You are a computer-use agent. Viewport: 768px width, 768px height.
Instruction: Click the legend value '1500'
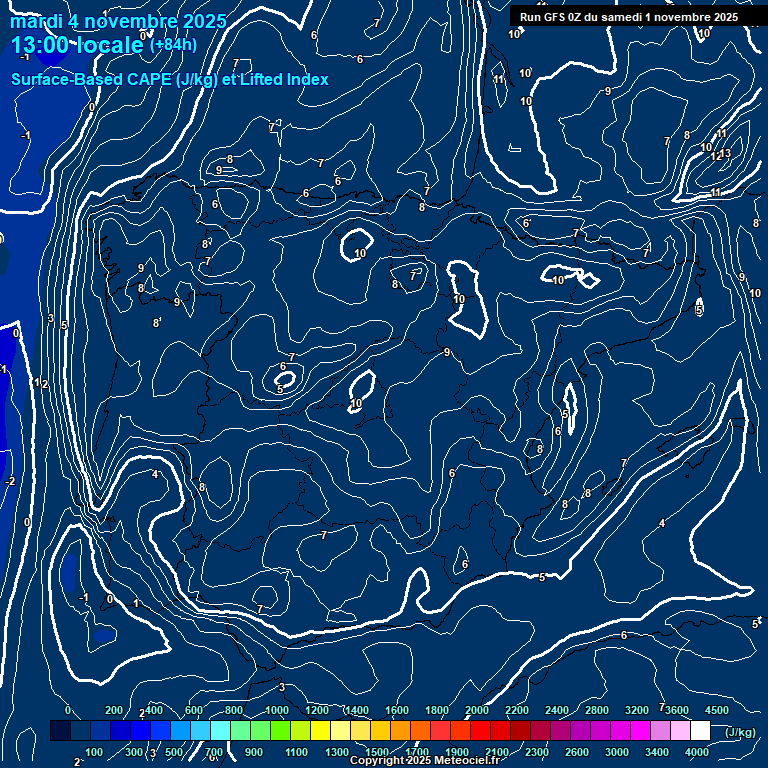click(377, 752)
